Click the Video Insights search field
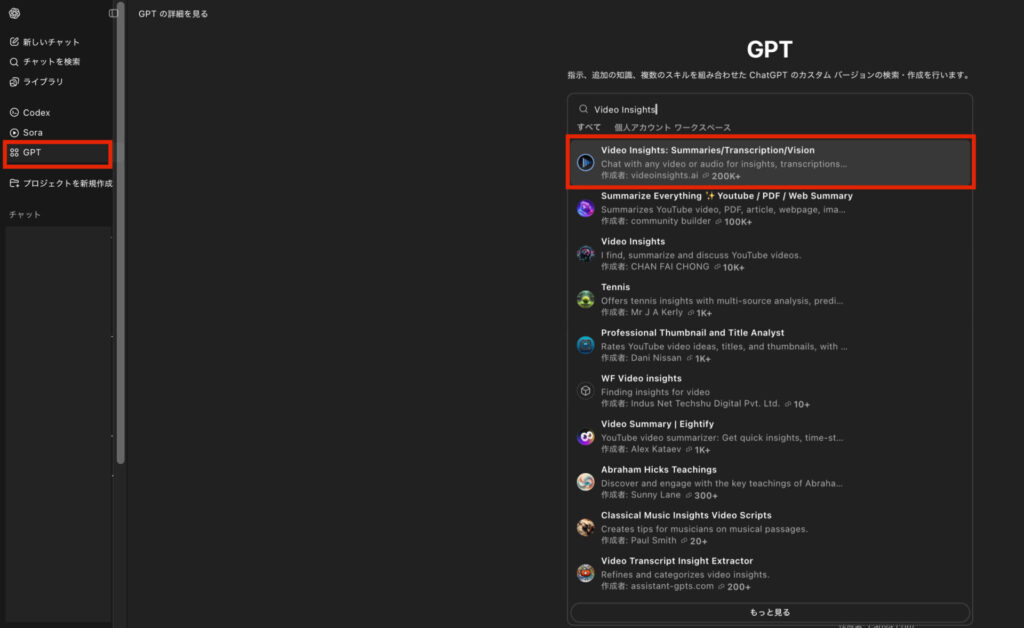The width and height of the screenshot is (1024, 628). 770,109
